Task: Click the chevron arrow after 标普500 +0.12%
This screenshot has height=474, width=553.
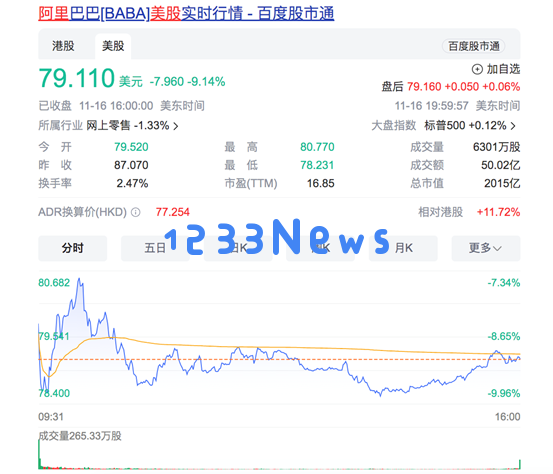Action: [514, 126]
